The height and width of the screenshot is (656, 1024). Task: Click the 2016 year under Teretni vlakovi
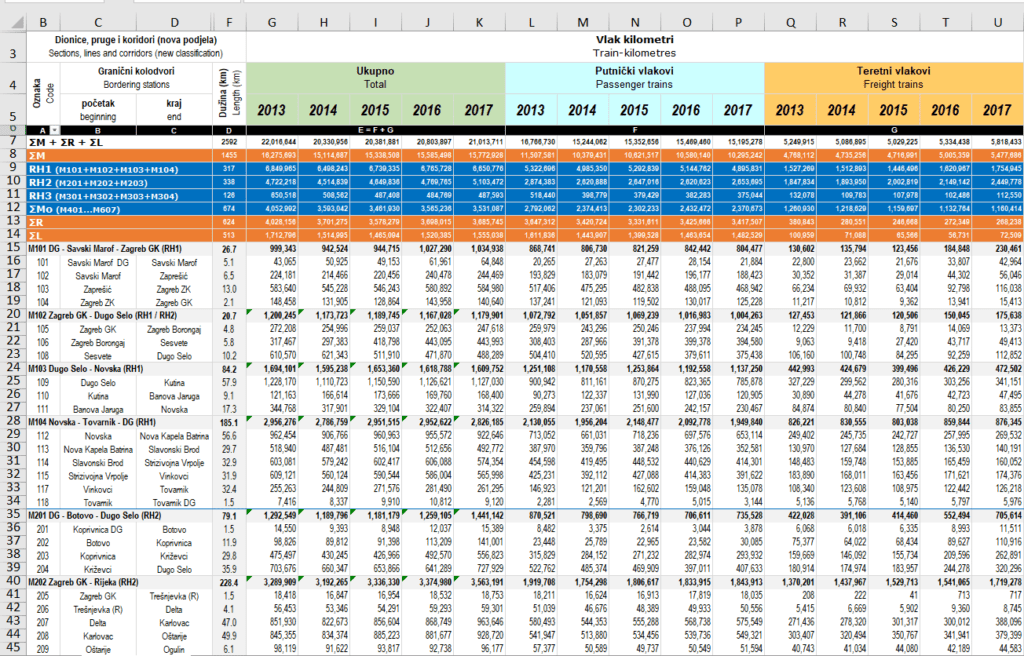pyautogui.click(x=946, y=110)
